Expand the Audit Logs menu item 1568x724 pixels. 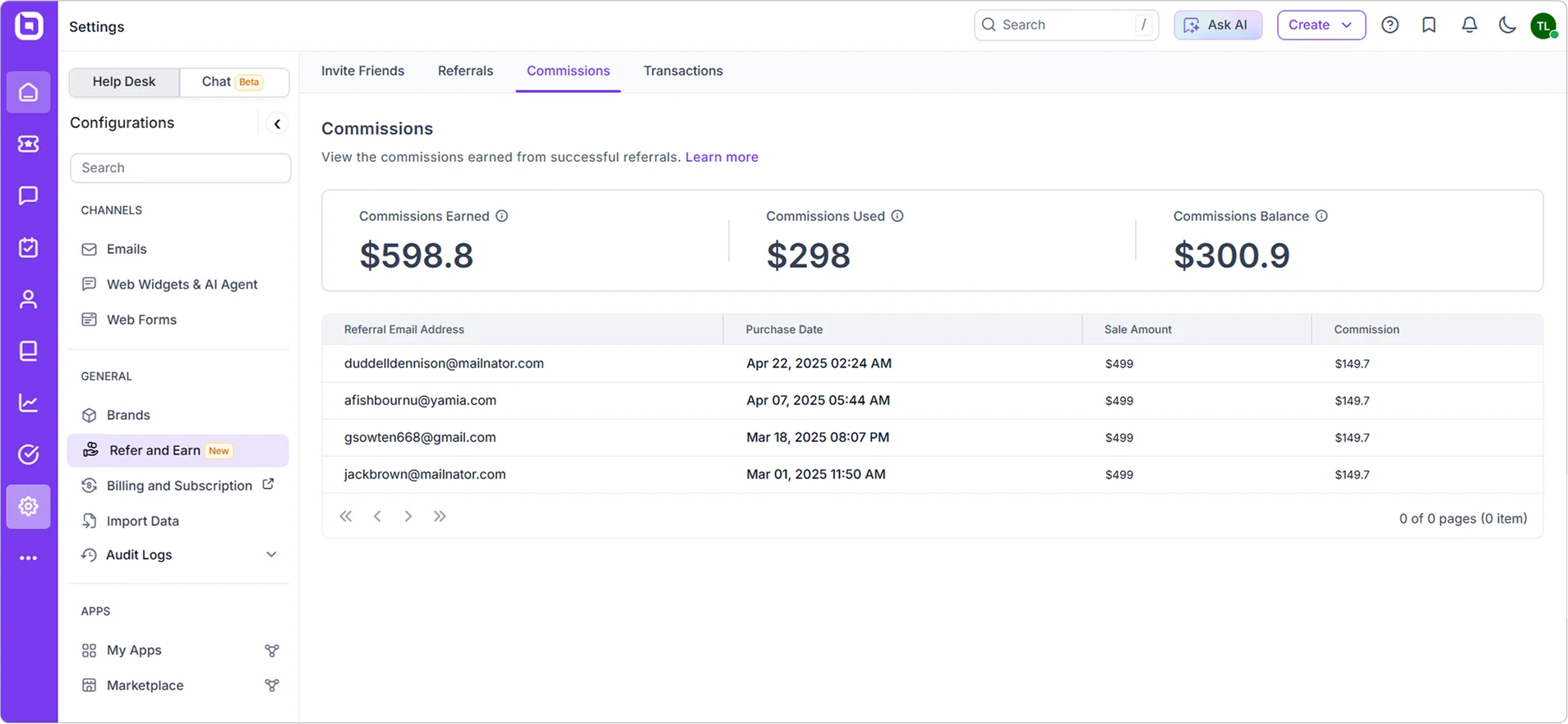[179, 555]
